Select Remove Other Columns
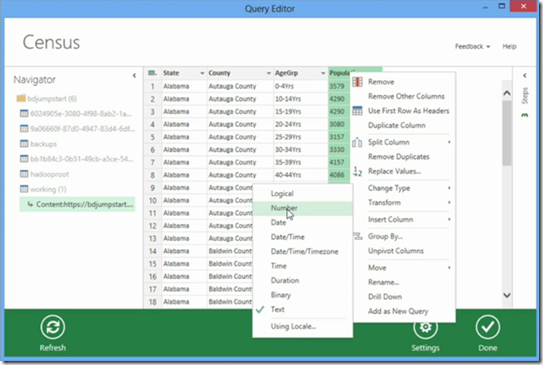The image size is (543, 365). (x=406, y=96)
